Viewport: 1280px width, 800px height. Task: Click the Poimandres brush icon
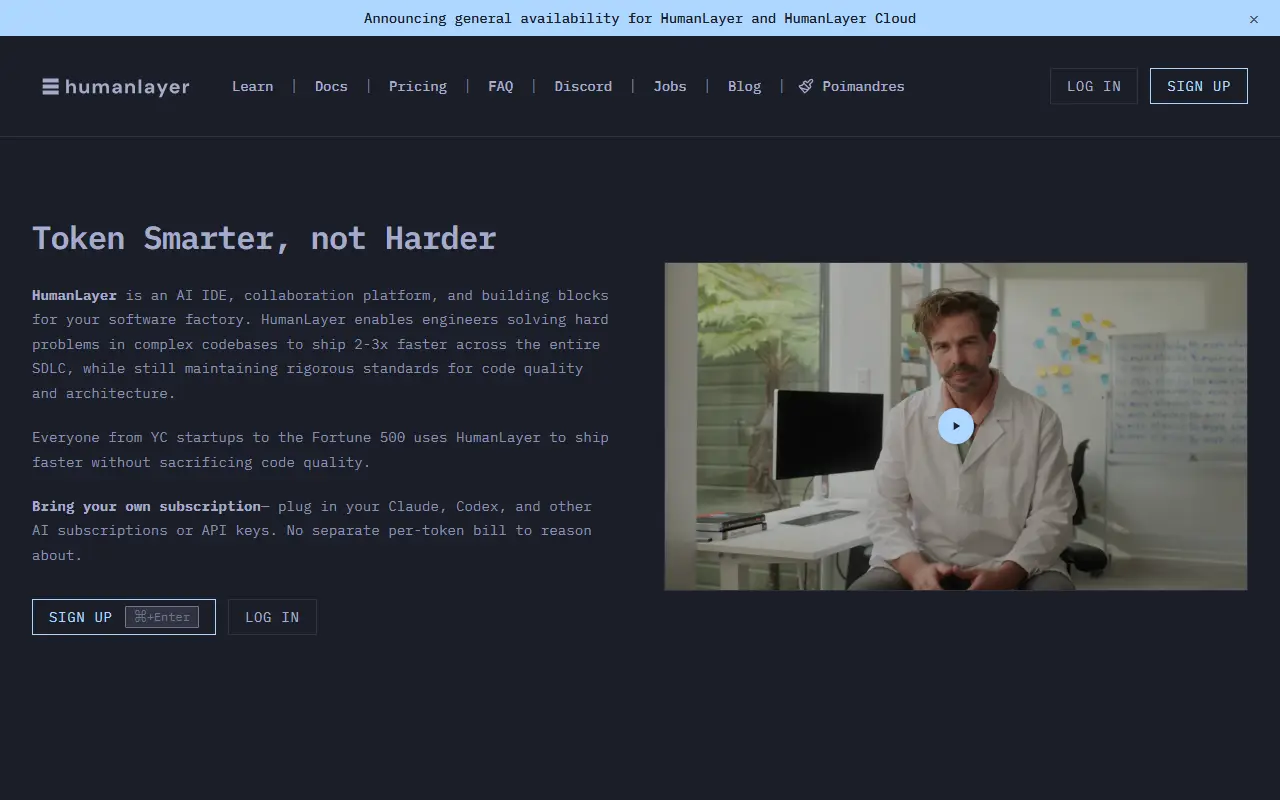coord(806,87)
